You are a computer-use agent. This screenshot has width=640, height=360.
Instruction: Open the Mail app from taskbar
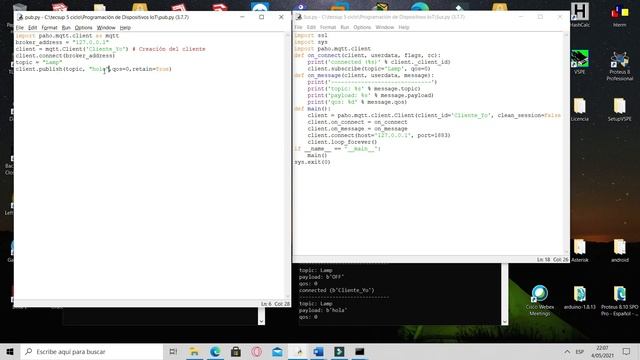[x=277, y=351]
